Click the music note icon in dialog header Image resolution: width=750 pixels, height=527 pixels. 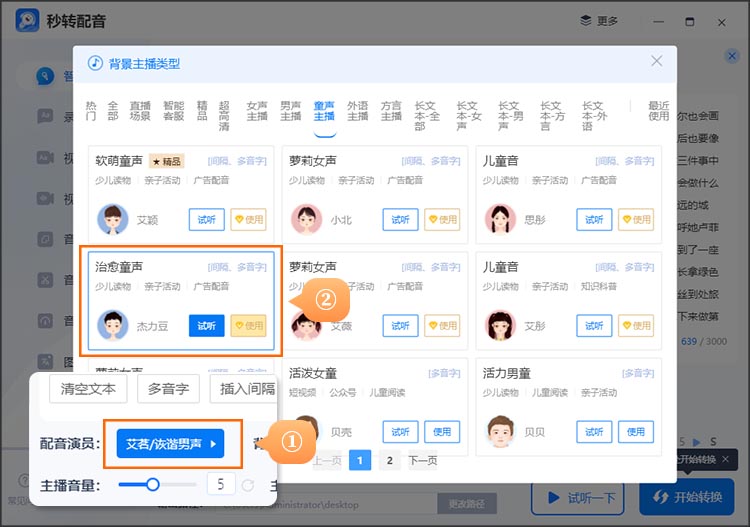pos(95,63)
